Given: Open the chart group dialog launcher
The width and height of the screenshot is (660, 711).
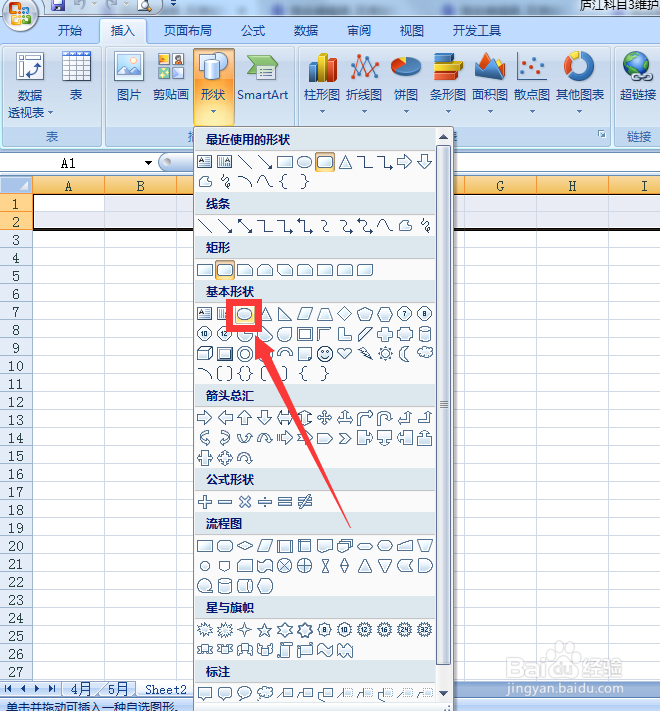Looking at the screenshot, I should click(x=602, y=134).
